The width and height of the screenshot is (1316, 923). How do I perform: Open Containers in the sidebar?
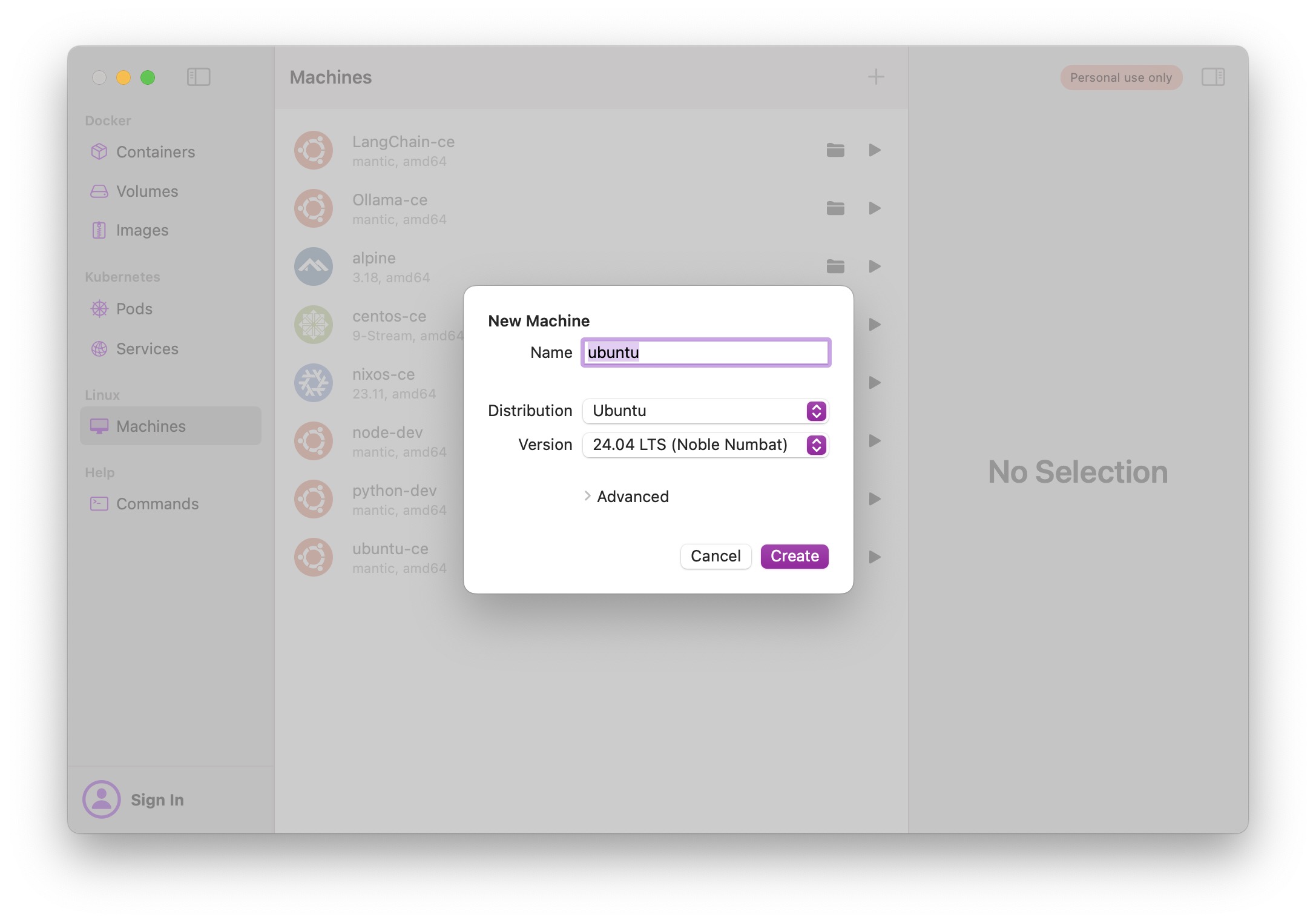click(x=171, y=152)
